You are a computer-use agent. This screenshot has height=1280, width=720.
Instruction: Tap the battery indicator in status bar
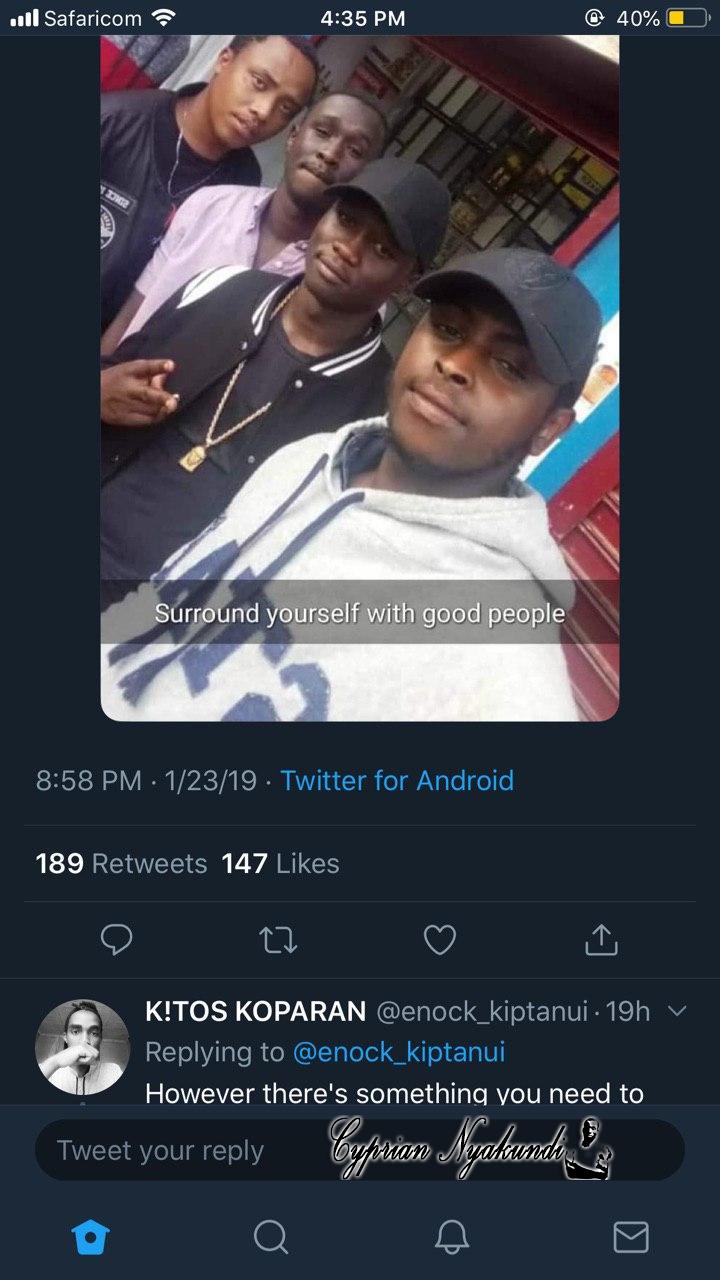pyautogui.click(x=688, y=18)
